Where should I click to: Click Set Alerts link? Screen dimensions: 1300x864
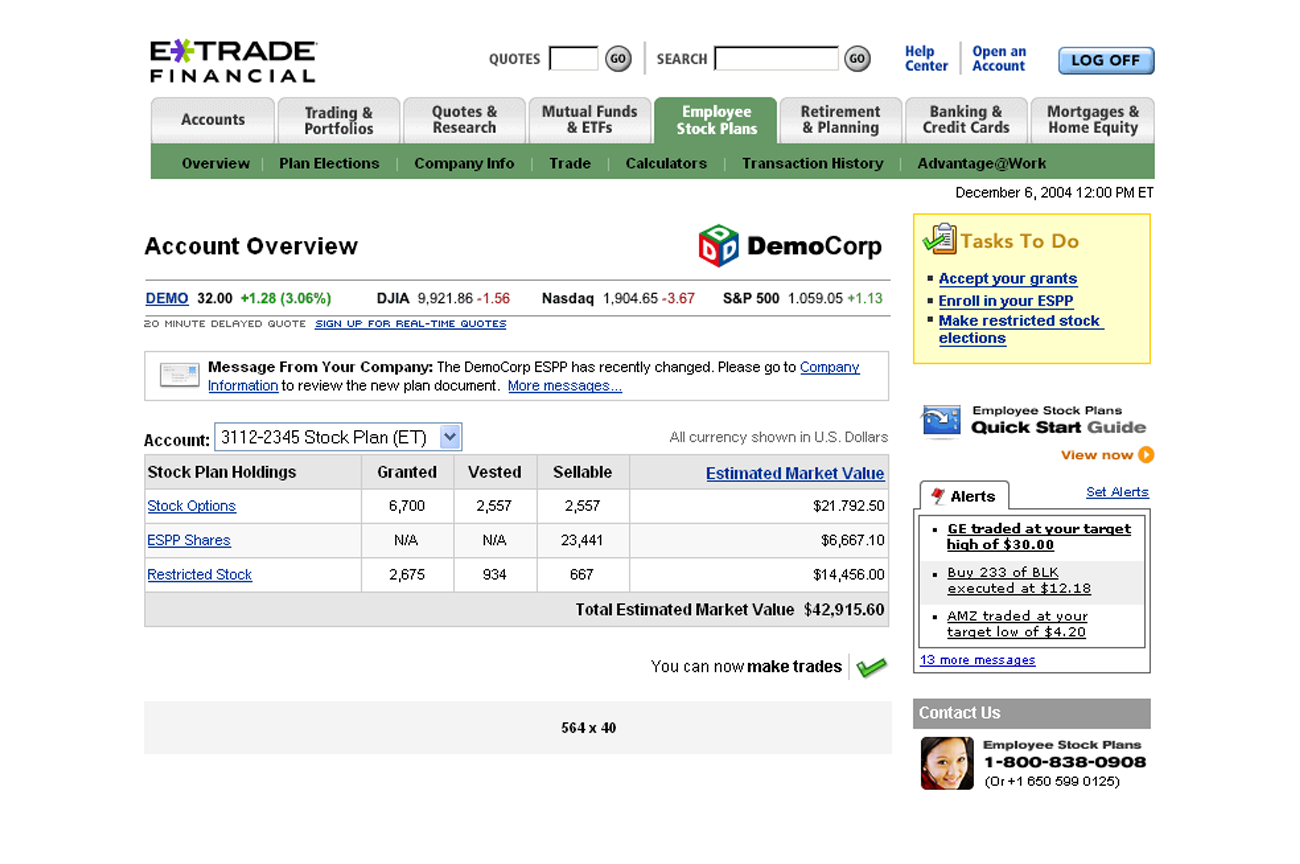coord(1117,492)
